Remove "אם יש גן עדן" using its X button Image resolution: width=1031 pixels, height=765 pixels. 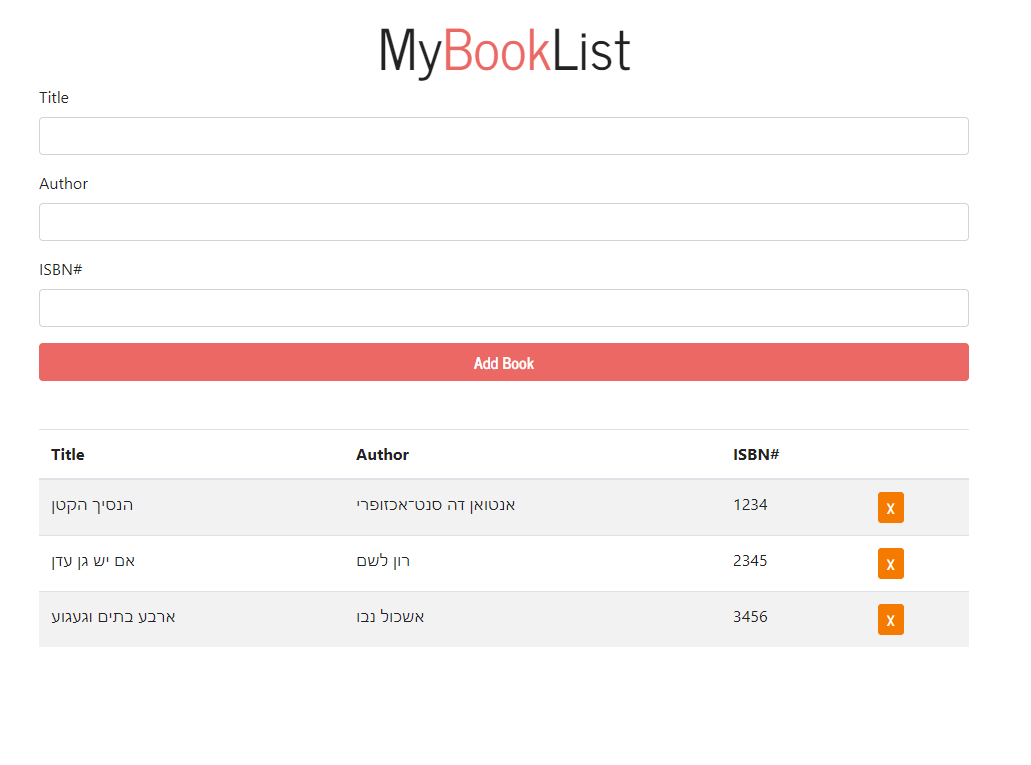890,563
